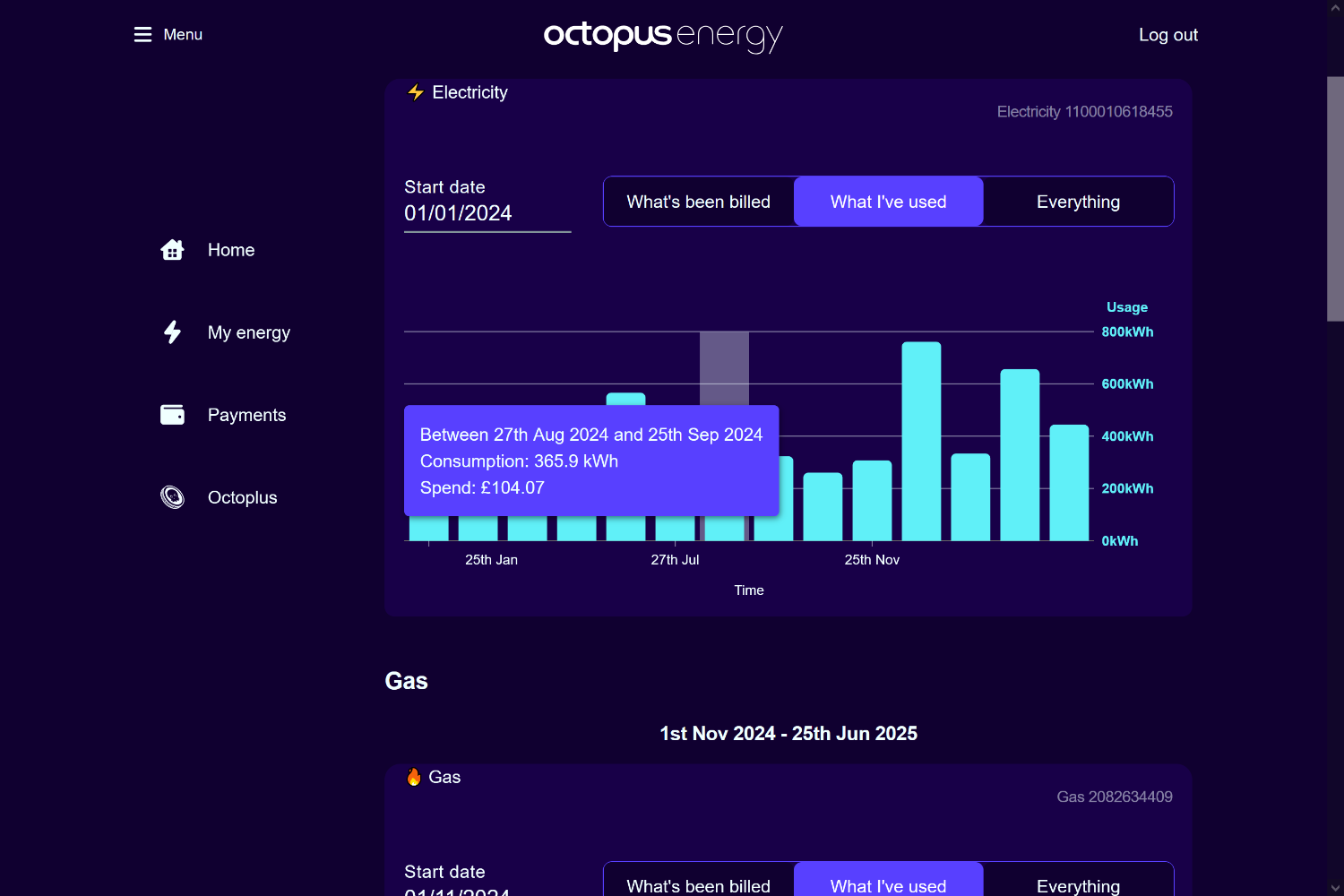The width and height of the screenshot is (1344, 896).
Task: Select electricity 'Everything' tab
Action: (1078, 202)
